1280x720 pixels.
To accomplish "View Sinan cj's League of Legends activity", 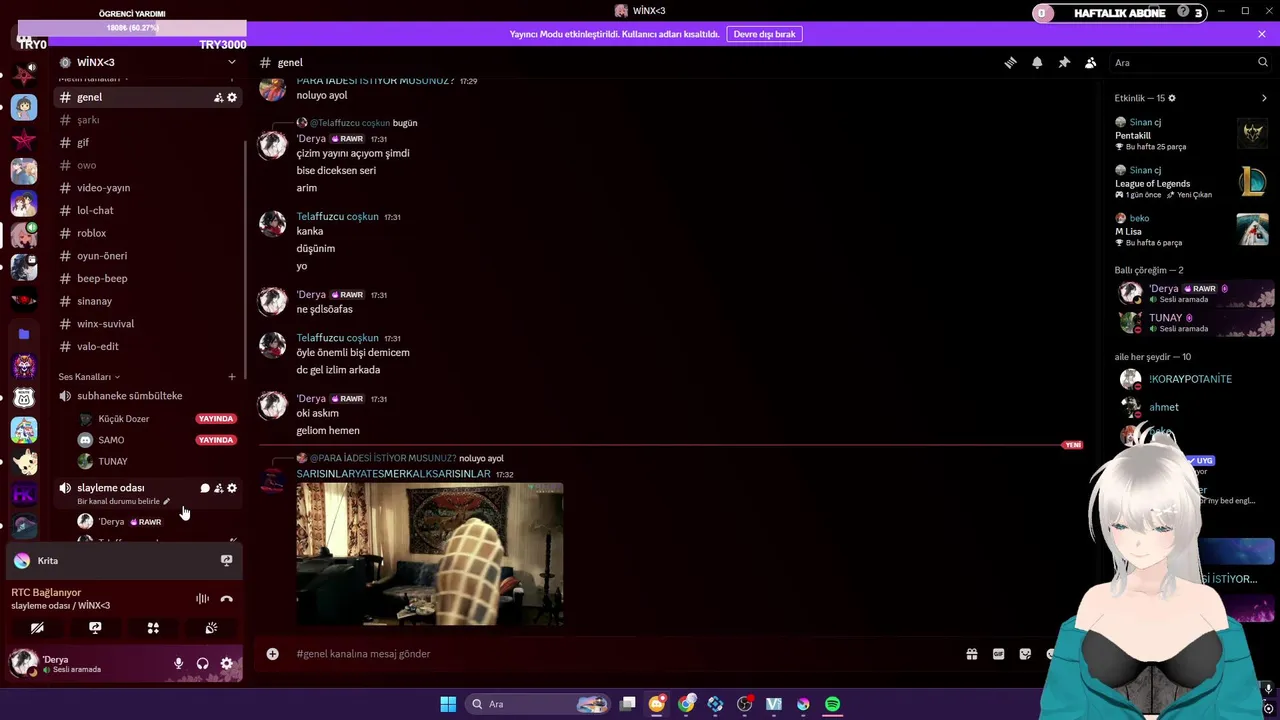I will pos(1191,182).
